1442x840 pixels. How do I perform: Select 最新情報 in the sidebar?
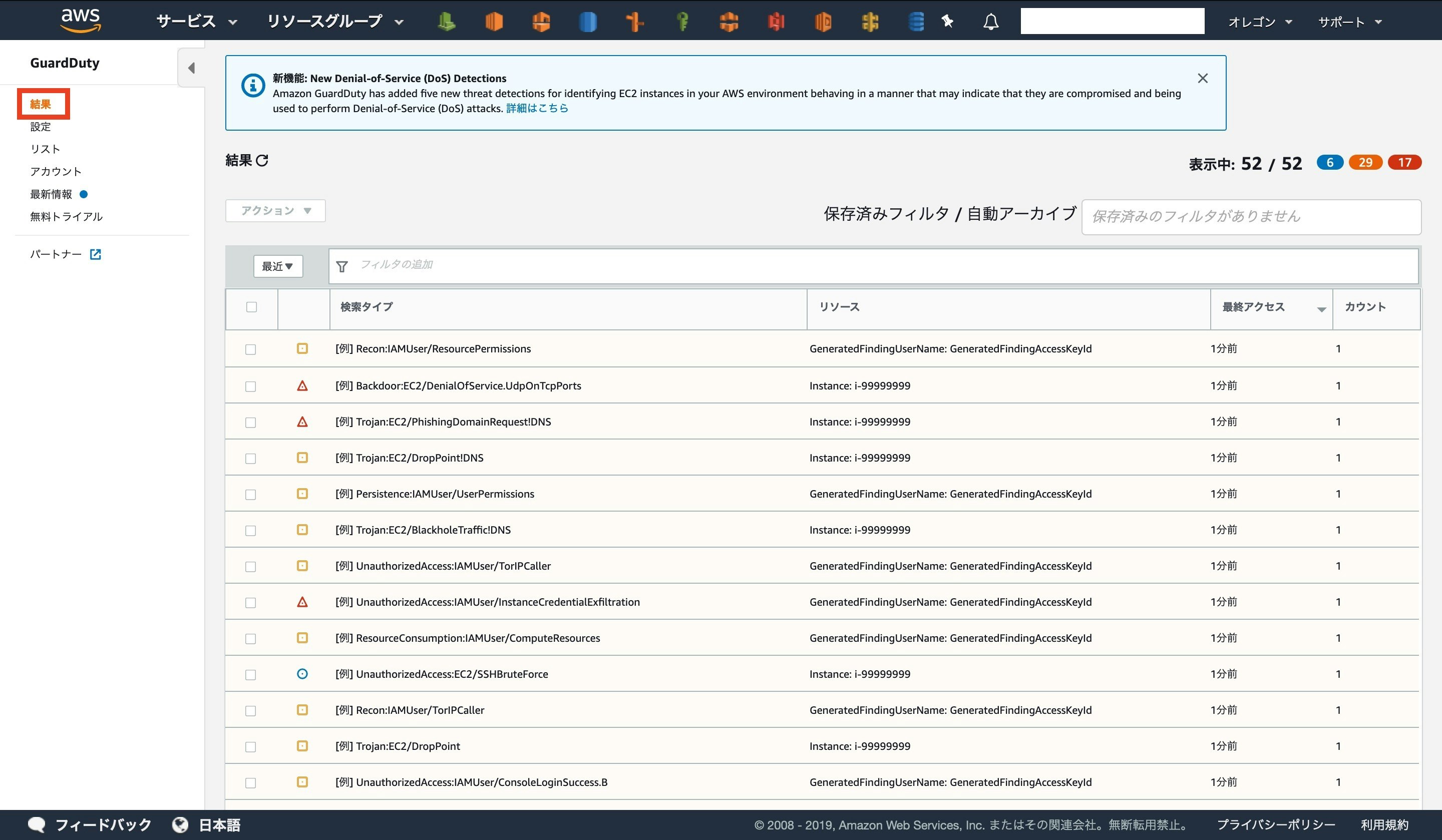point(51,194)
